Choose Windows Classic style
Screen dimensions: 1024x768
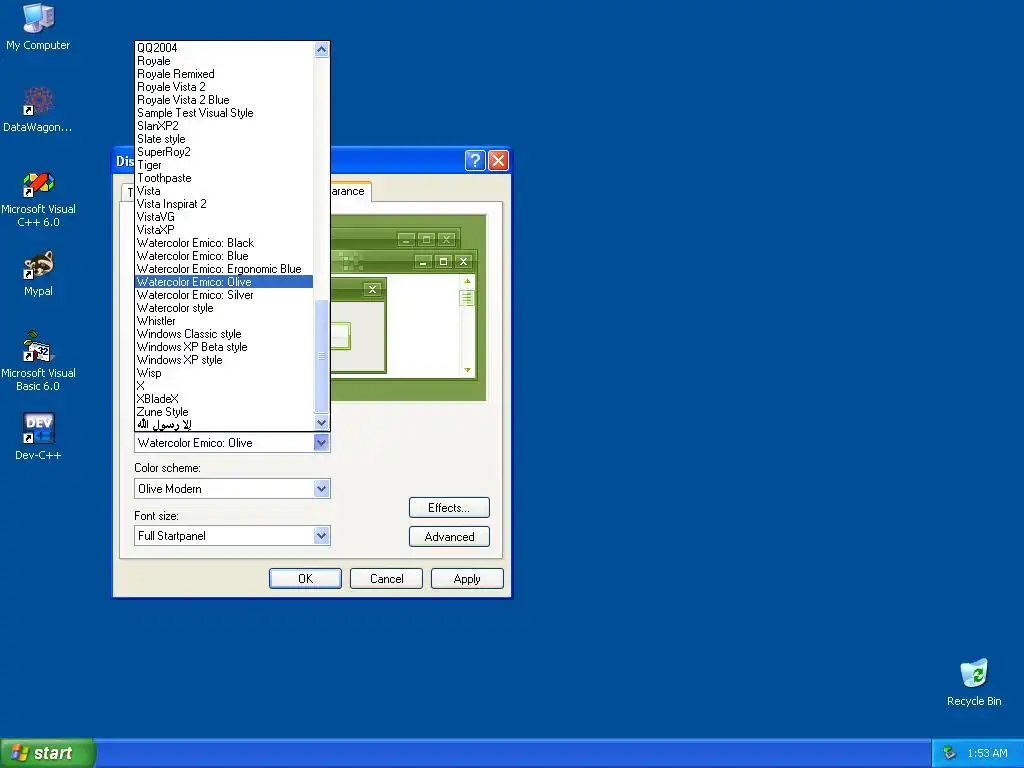tap(224, 334)
